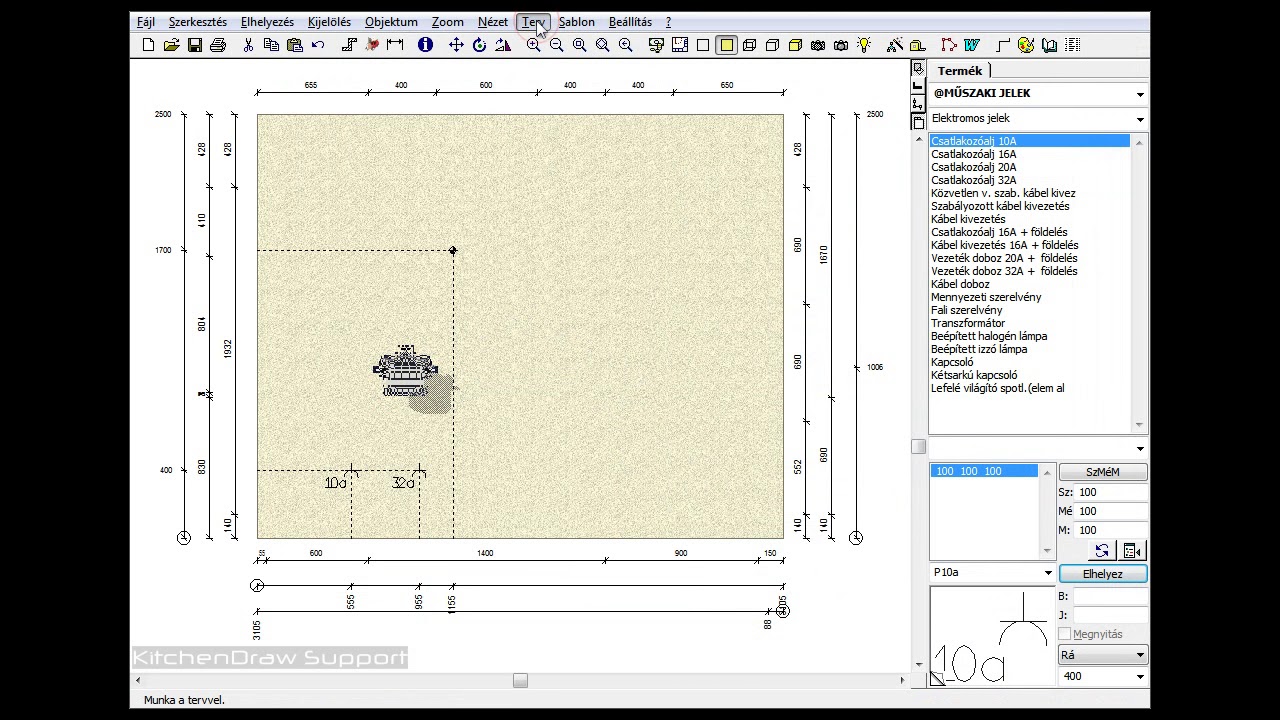1280x720 pixels.
Task: Click the Mé depth input field
Action: tap(1111, 511)
